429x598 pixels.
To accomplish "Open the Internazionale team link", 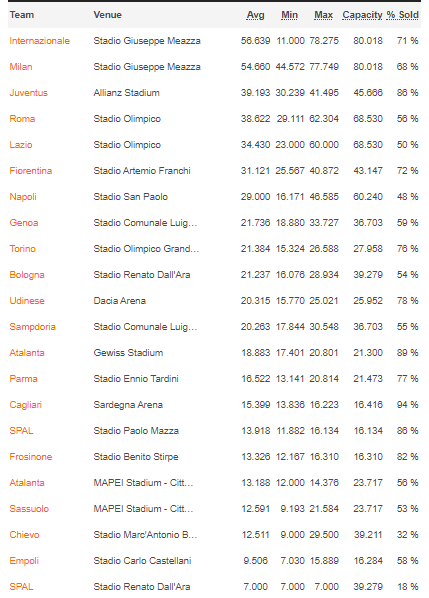I will click(x=40, y=41).
